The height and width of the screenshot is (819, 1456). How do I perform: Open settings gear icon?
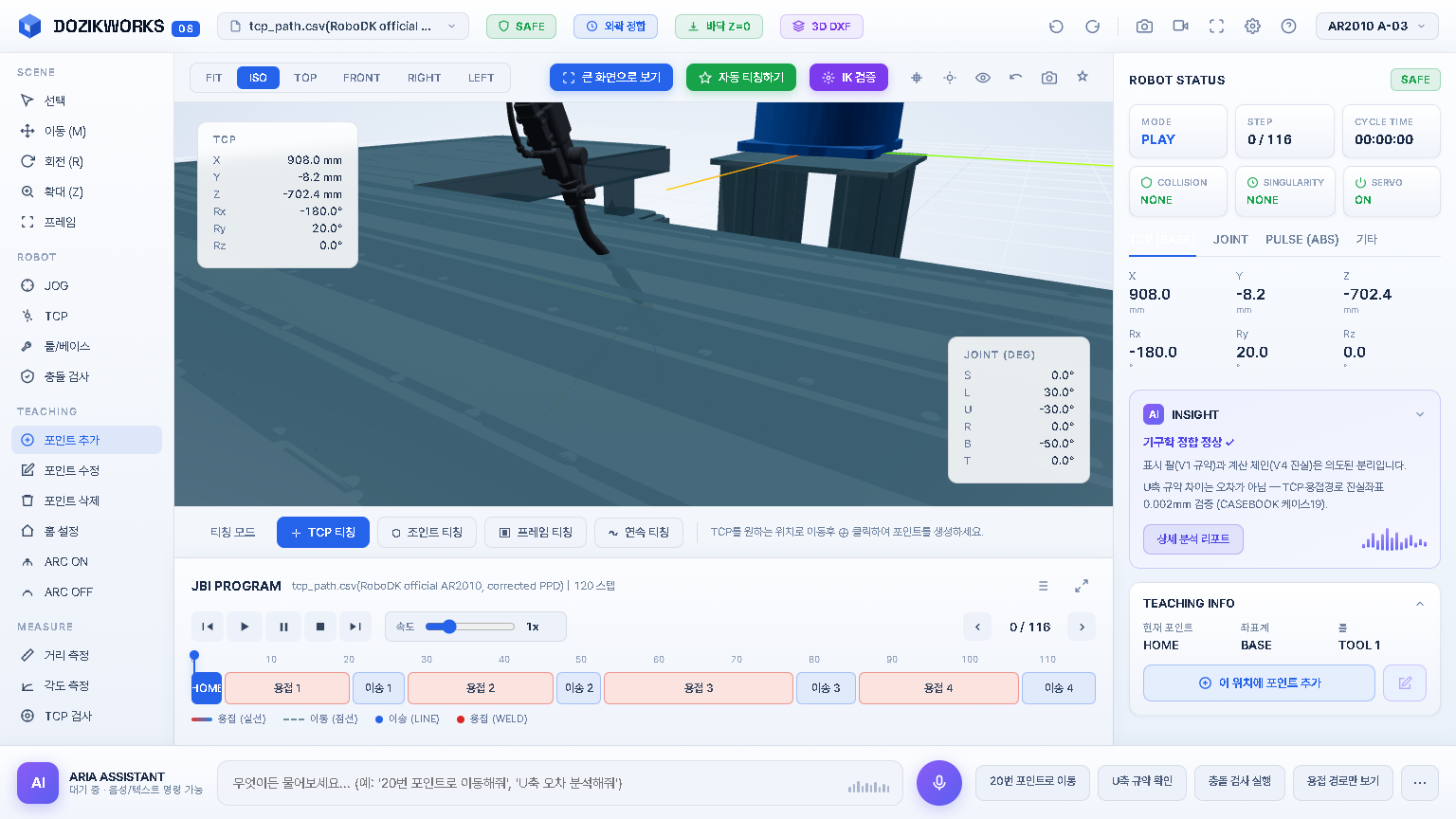(1252, 27)
